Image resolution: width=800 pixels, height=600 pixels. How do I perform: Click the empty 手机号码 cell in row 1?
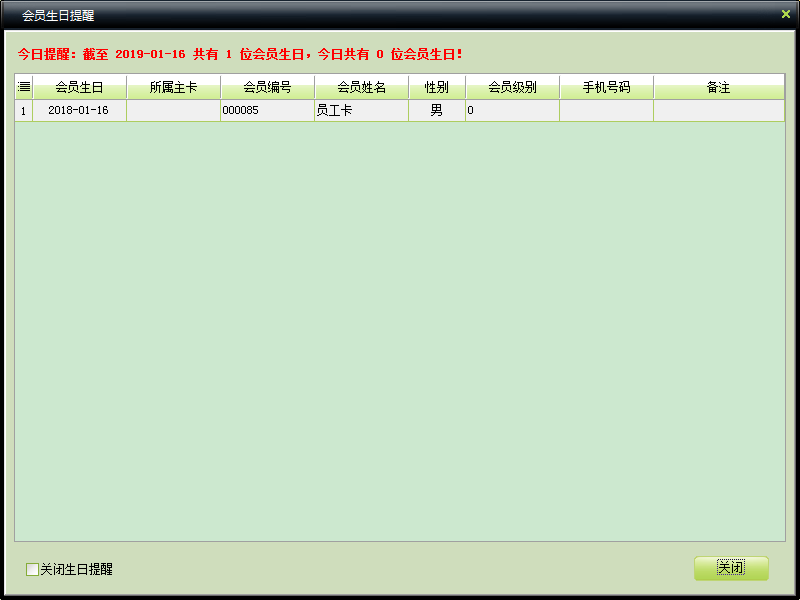pyautogui.click(x=606, y=110)
